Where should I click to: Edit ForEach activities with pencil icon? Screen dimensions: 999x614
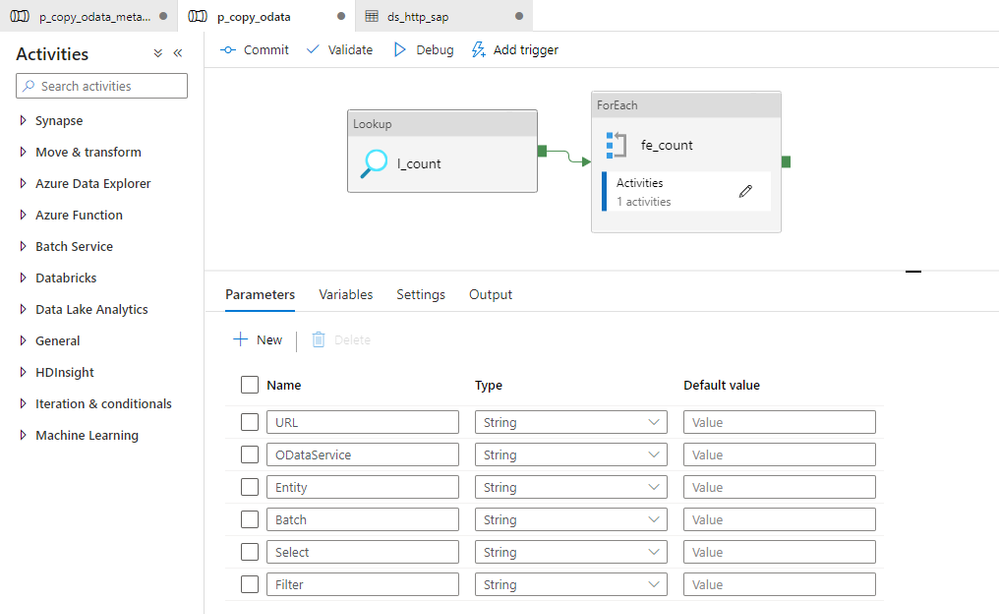tap(745, 192)
